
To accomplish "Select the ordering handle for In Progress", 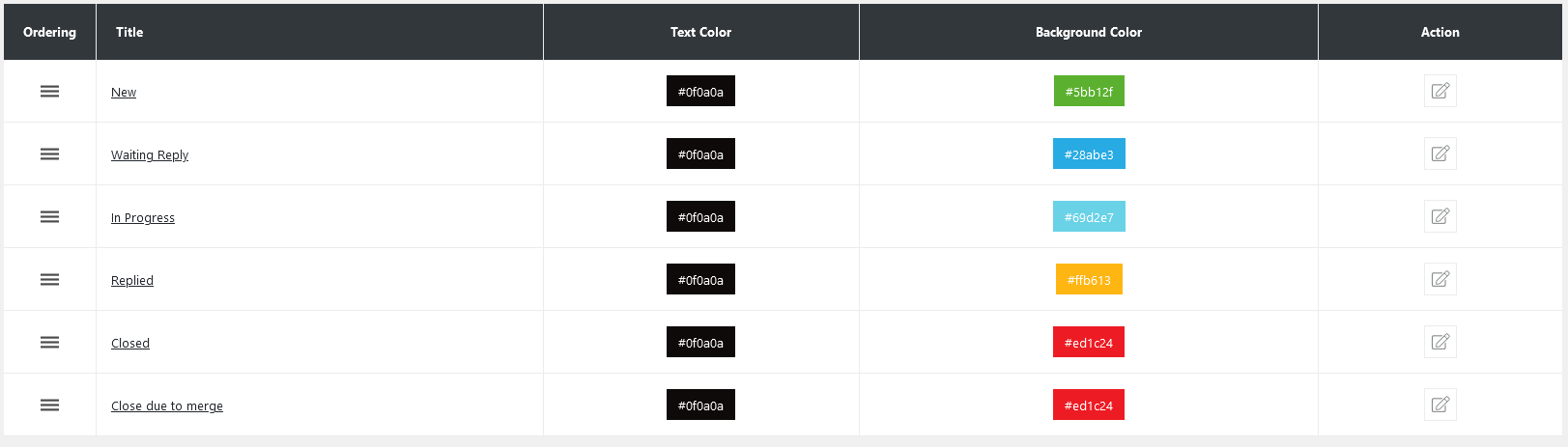I will pos(49,217).
